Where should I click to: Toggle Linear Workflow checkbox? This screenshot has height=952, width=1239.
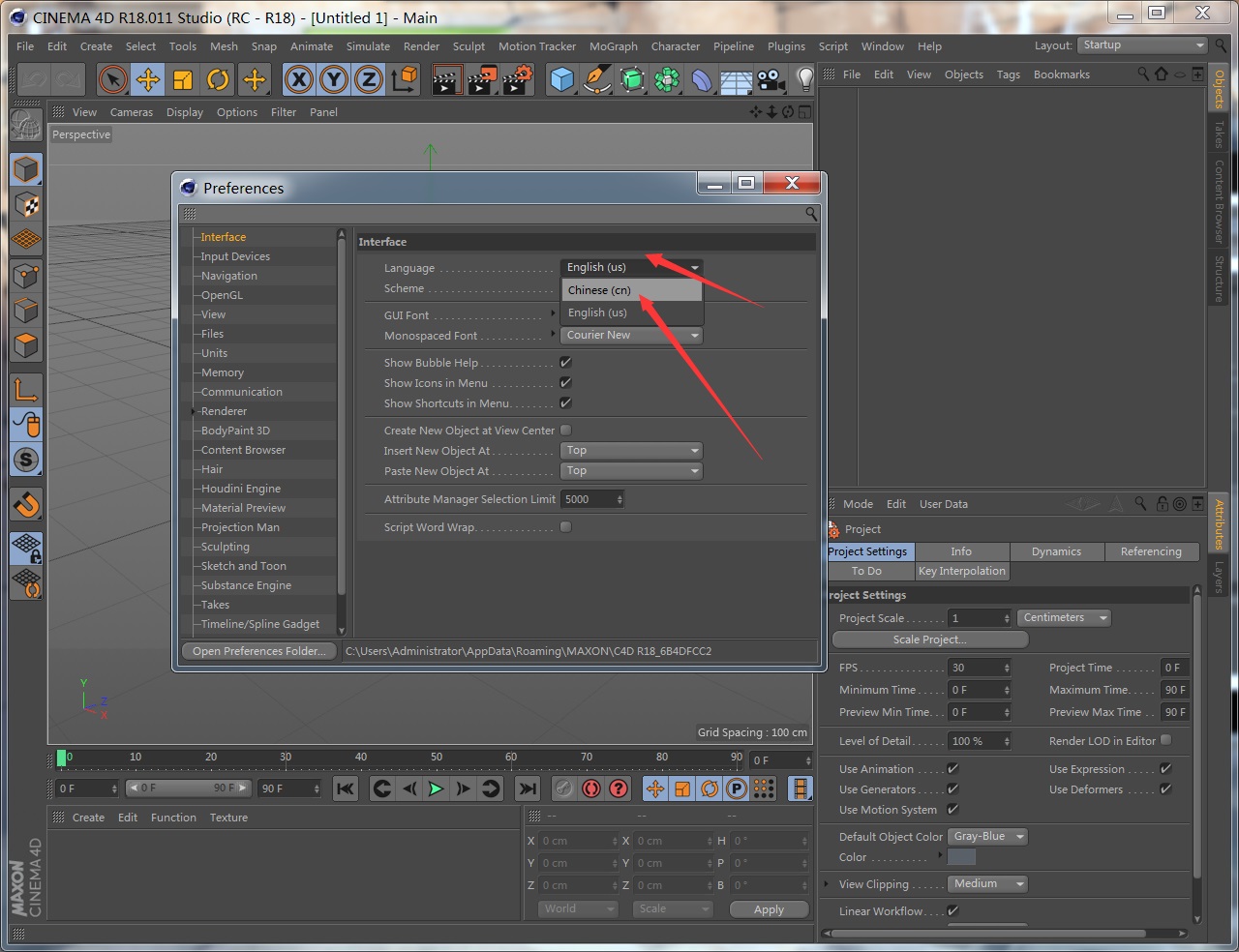point(952,910)
